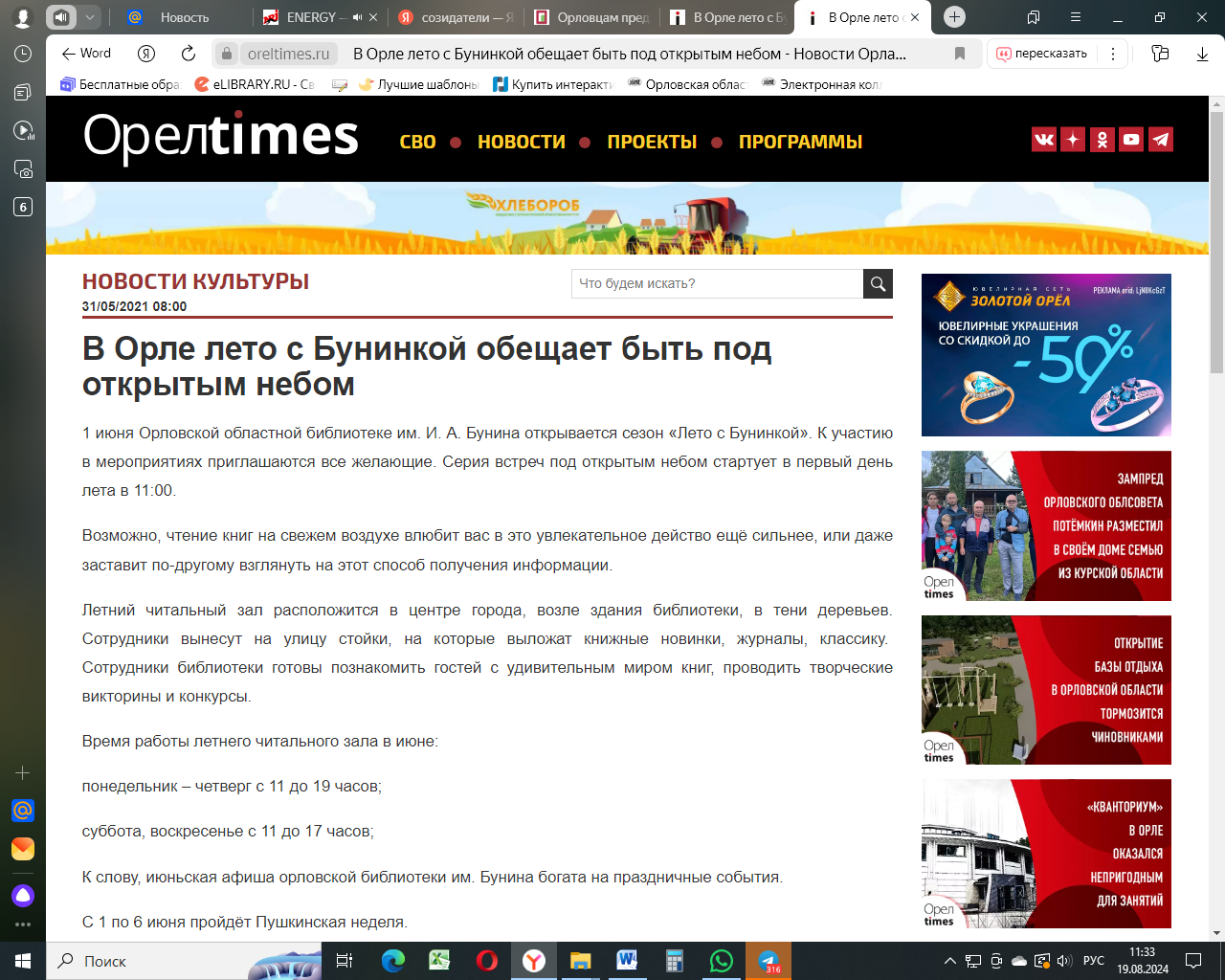Reload the page with refresh icon
This screenshot has width=1225, height=980.
189,54
